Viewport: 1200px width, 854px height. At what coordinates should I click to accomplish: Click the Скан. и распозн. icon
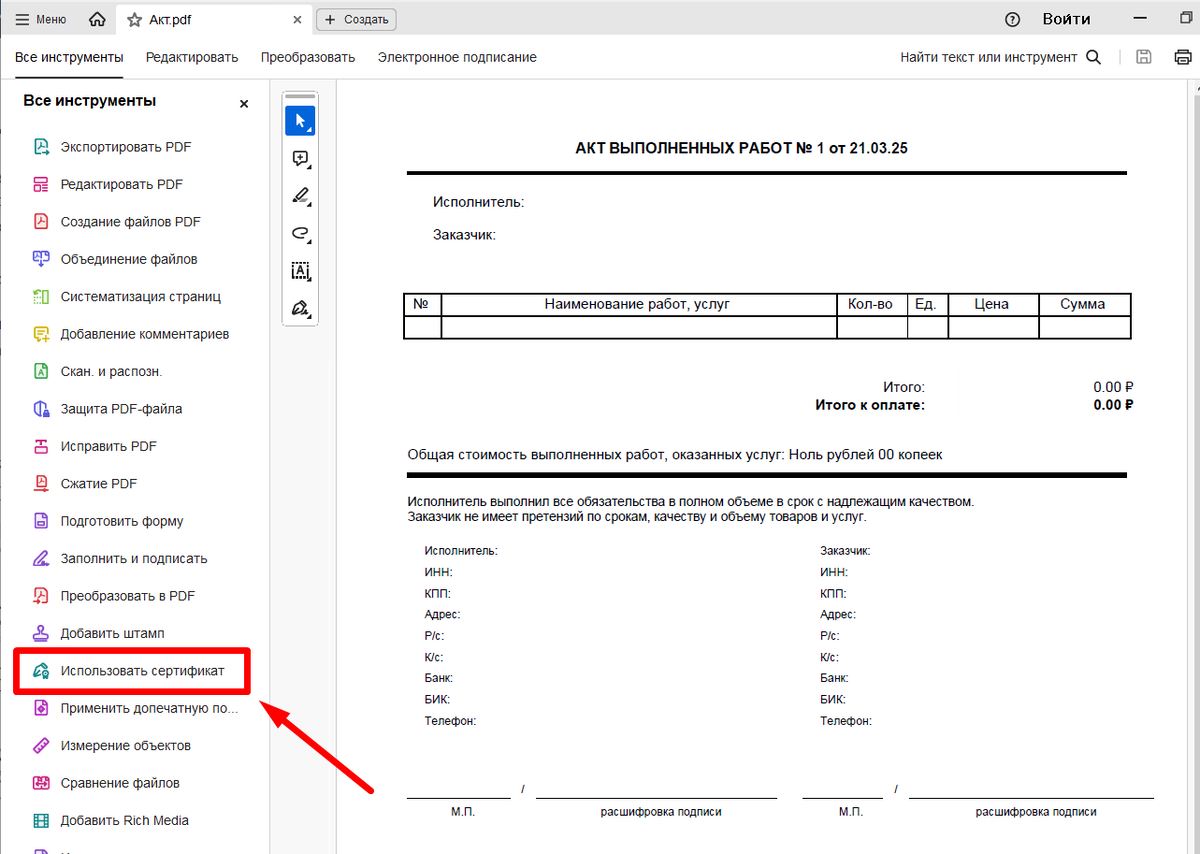[x=41, y=371]
